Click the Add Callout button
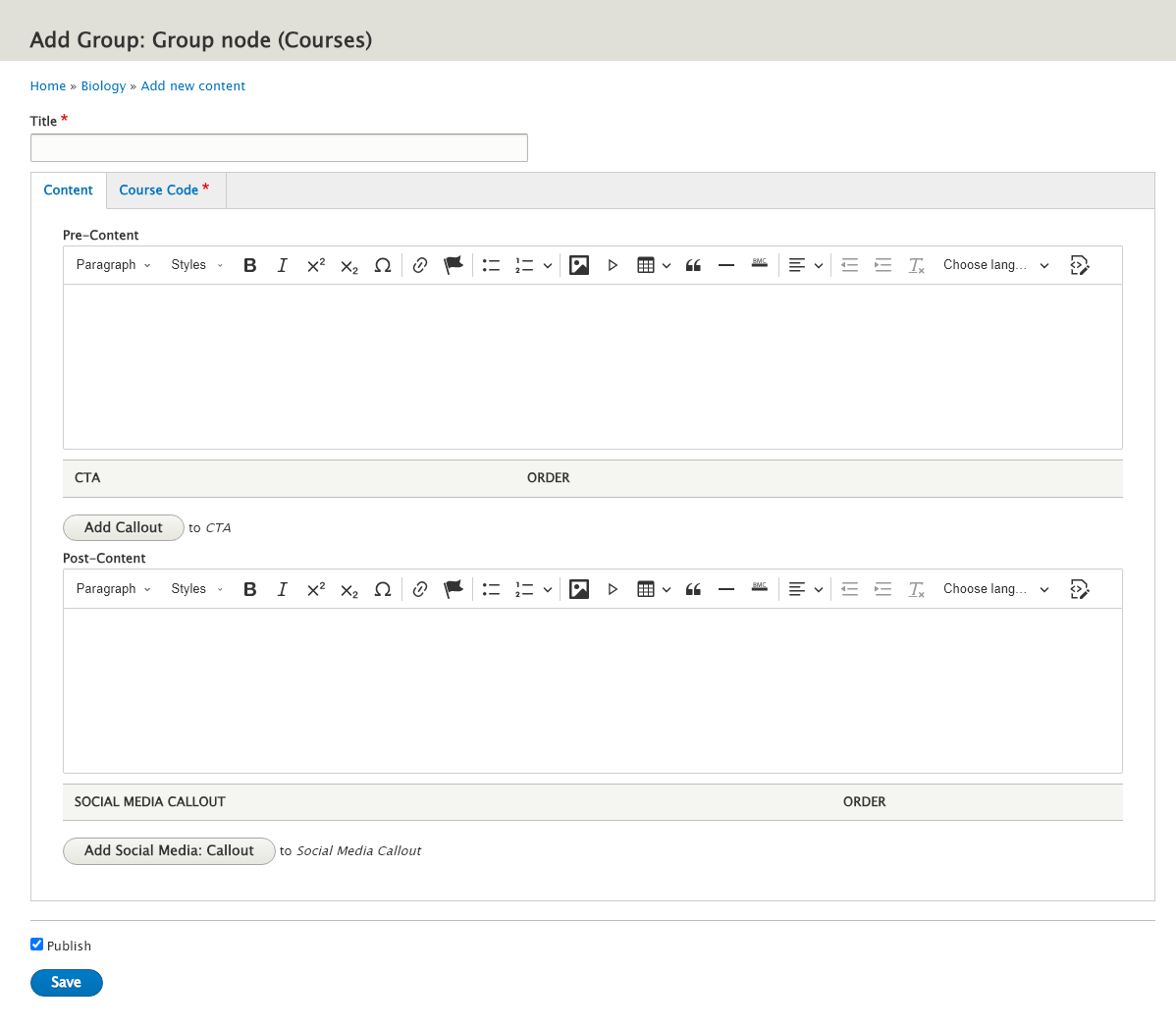Image resolution: width=1176 pixels, height=1030 pixels. (x=124, y=527)
